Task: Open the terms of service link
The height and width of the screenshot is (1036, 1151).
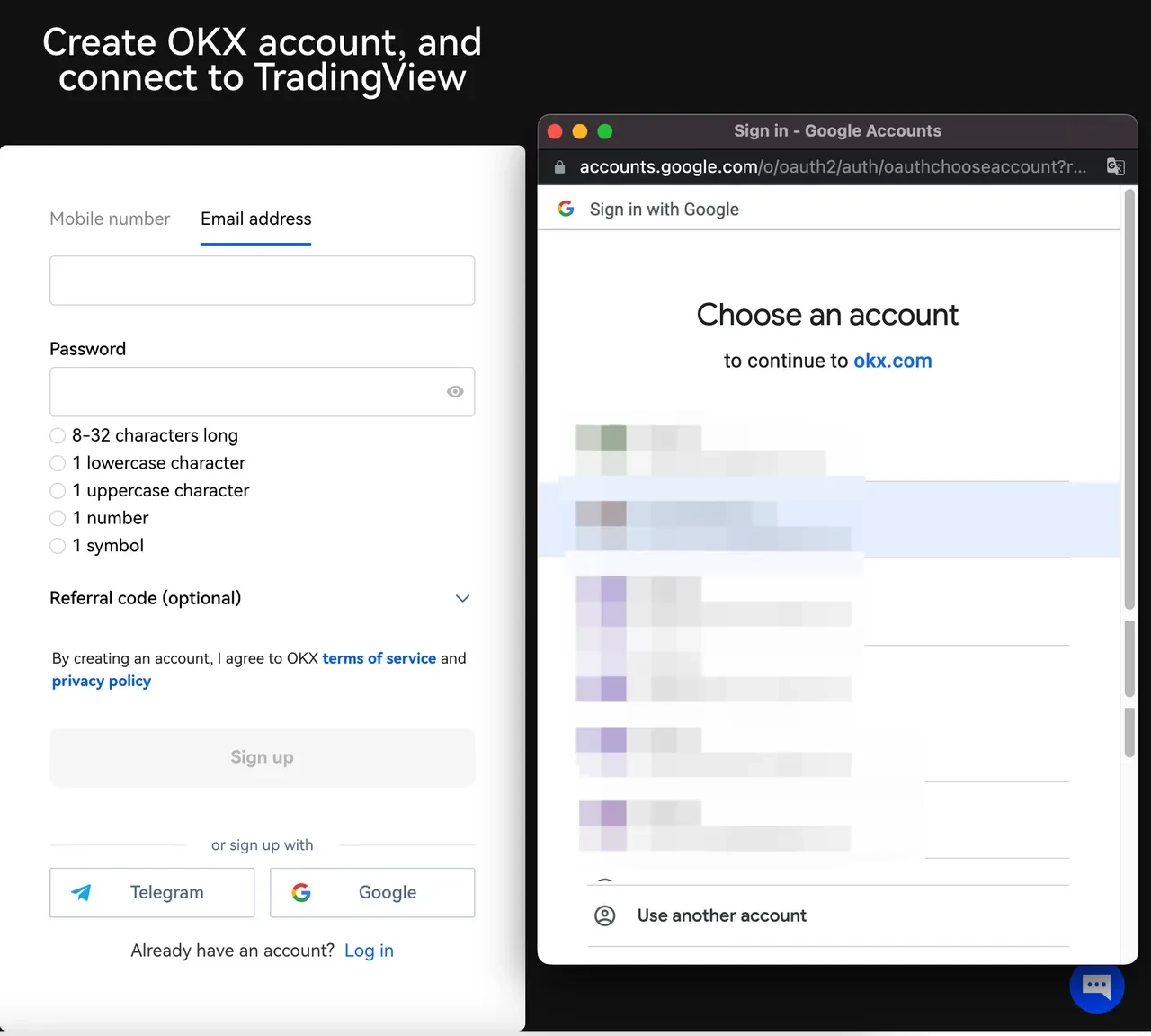Action: tap(379, 658)
